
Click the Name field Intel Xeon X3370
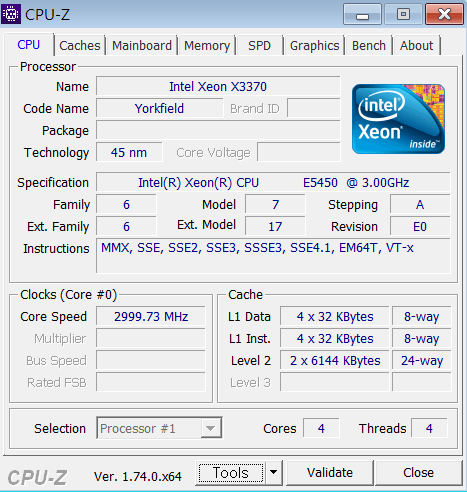218,87
